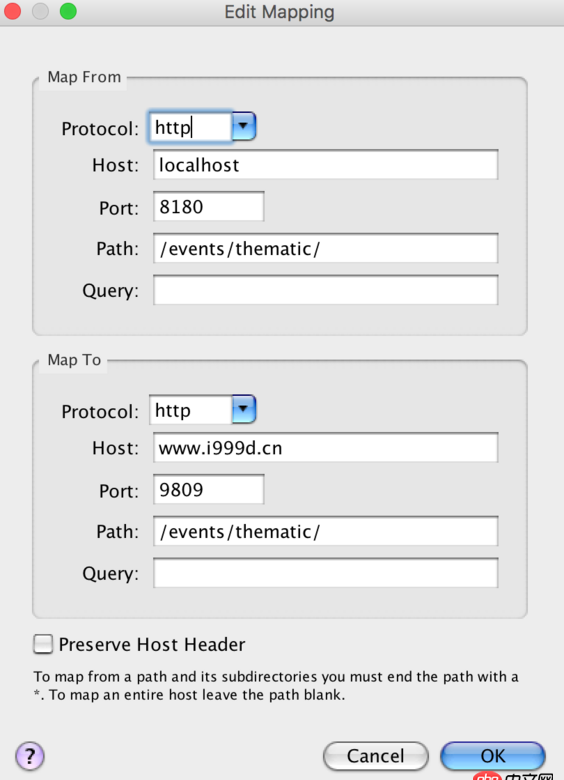
Task: Focus the Map From port 8180 field
Action: 208,206
